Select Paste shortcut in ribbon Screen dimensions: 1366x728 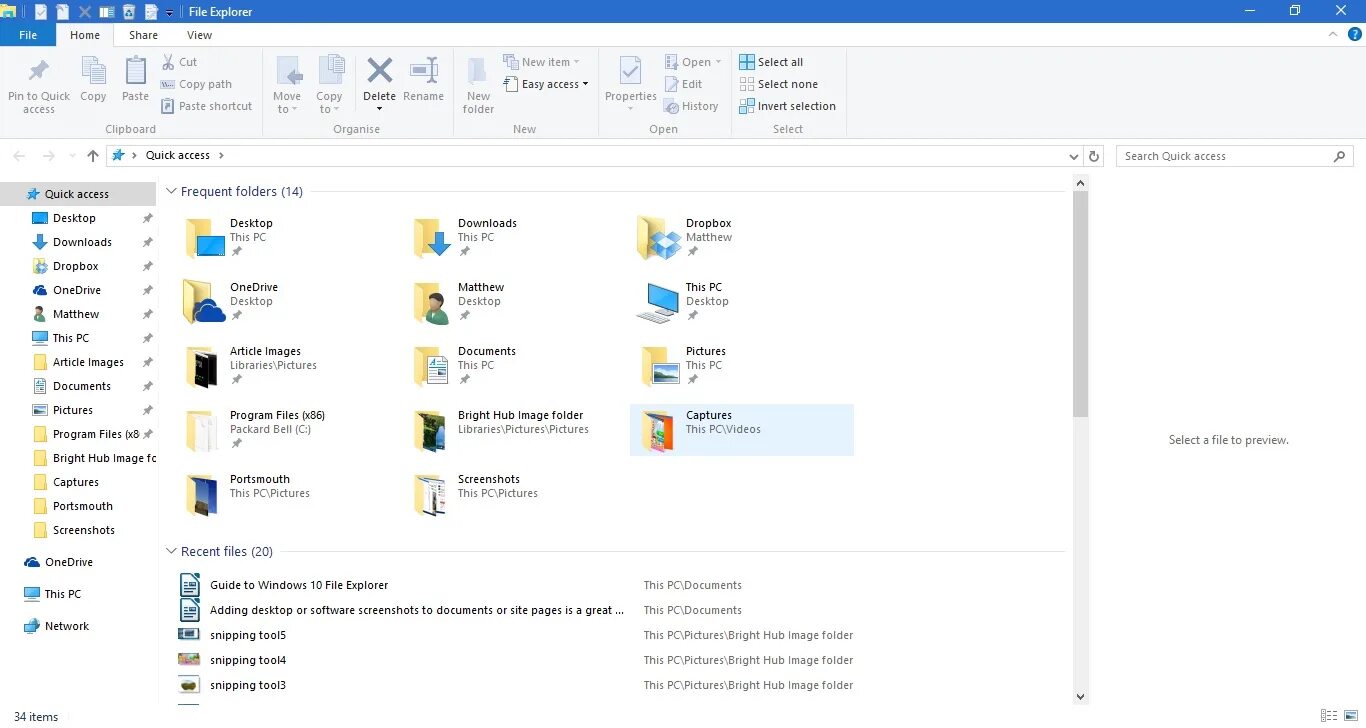pyautogui.click(x=207, y=106)
